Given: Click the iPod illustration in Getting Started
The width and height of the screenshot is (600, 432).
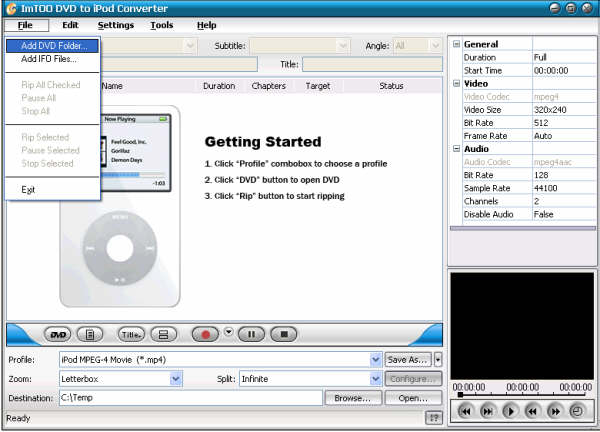Looking at the screenshot, I should click(120, 207).
